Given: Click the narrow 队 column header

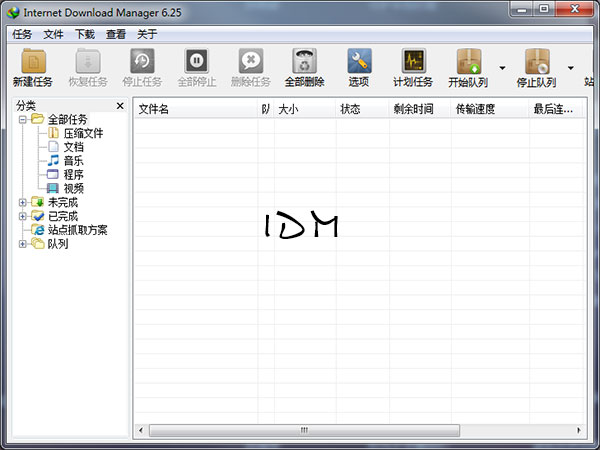Looking at the screenshot, I should (266, 109).
